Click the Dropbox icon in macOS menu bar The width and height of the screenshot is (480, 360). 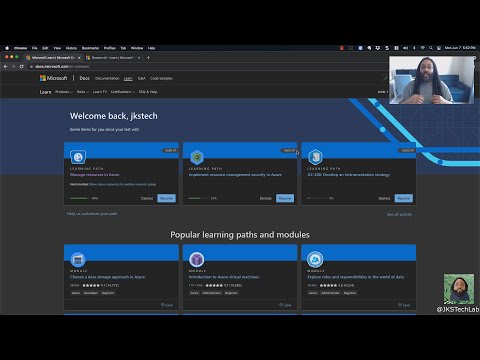pos(378,48)
